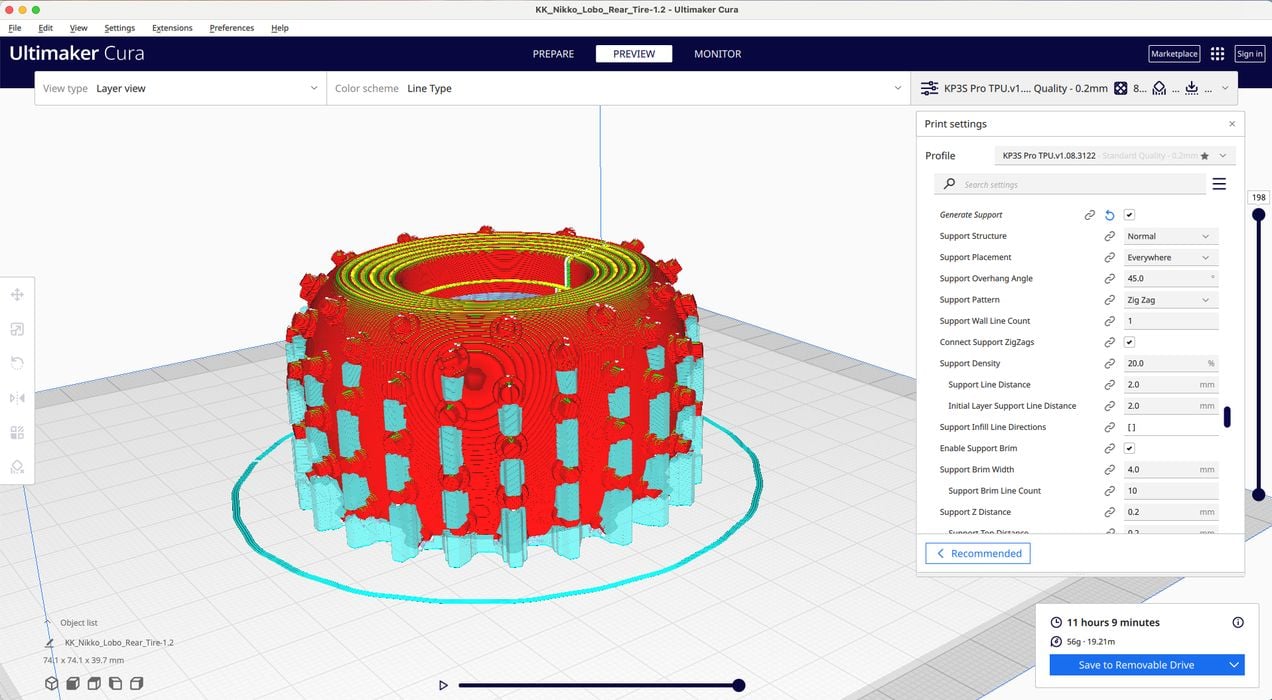1272x700 pixels.
Task: Open the Support Placement dropdown
Action: [1168, 257]
